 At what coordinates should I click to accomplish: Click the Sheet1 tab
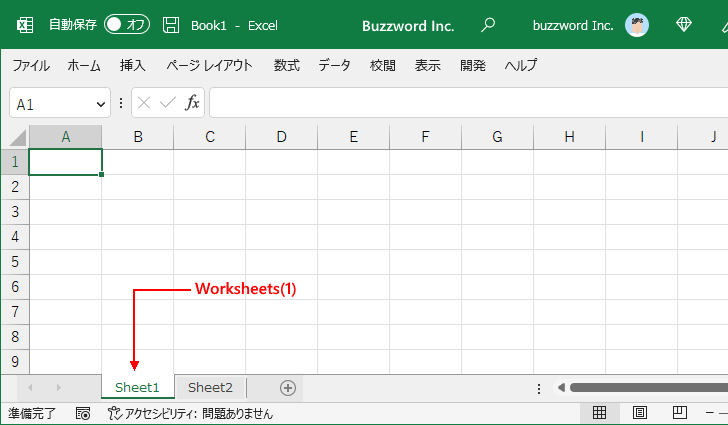coord(137,387)
